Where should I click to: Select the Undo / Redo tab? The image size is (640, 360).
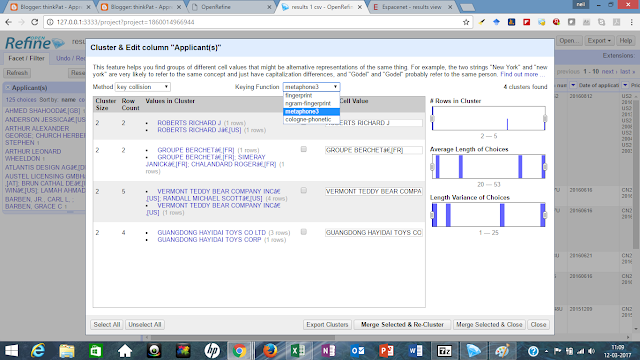coord(70,58)
